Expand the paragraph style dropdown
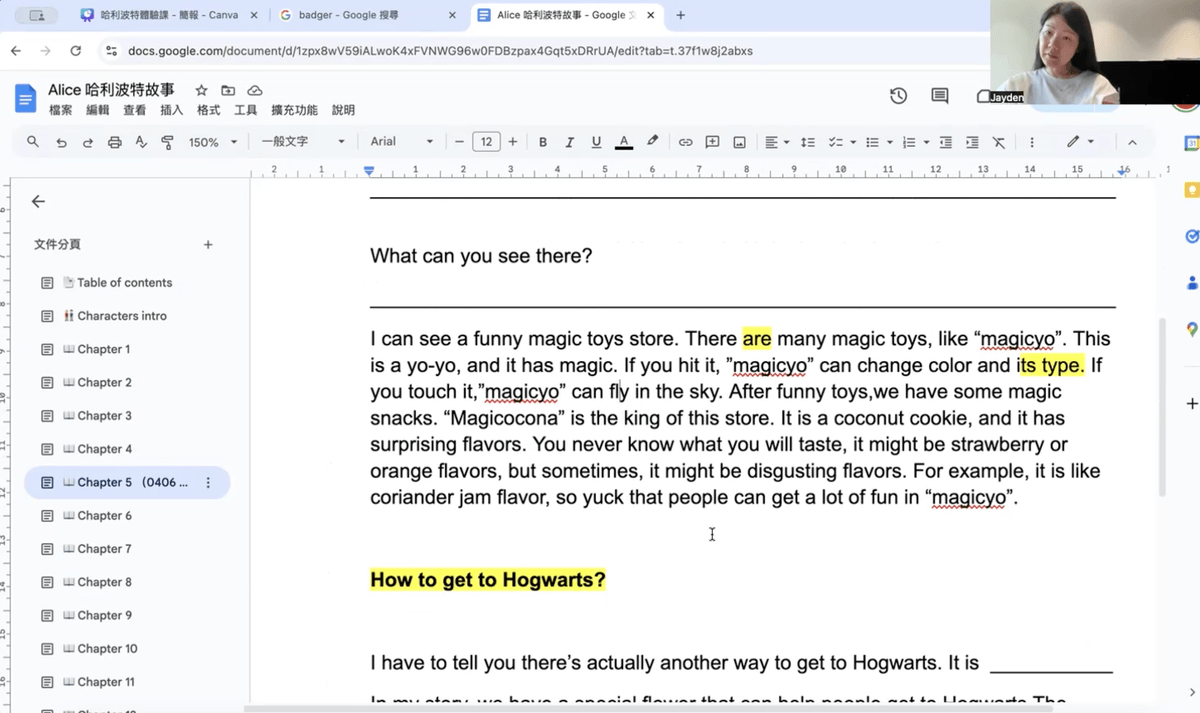The width and height of the screenshot is (1200, 713). click(302, 142)
